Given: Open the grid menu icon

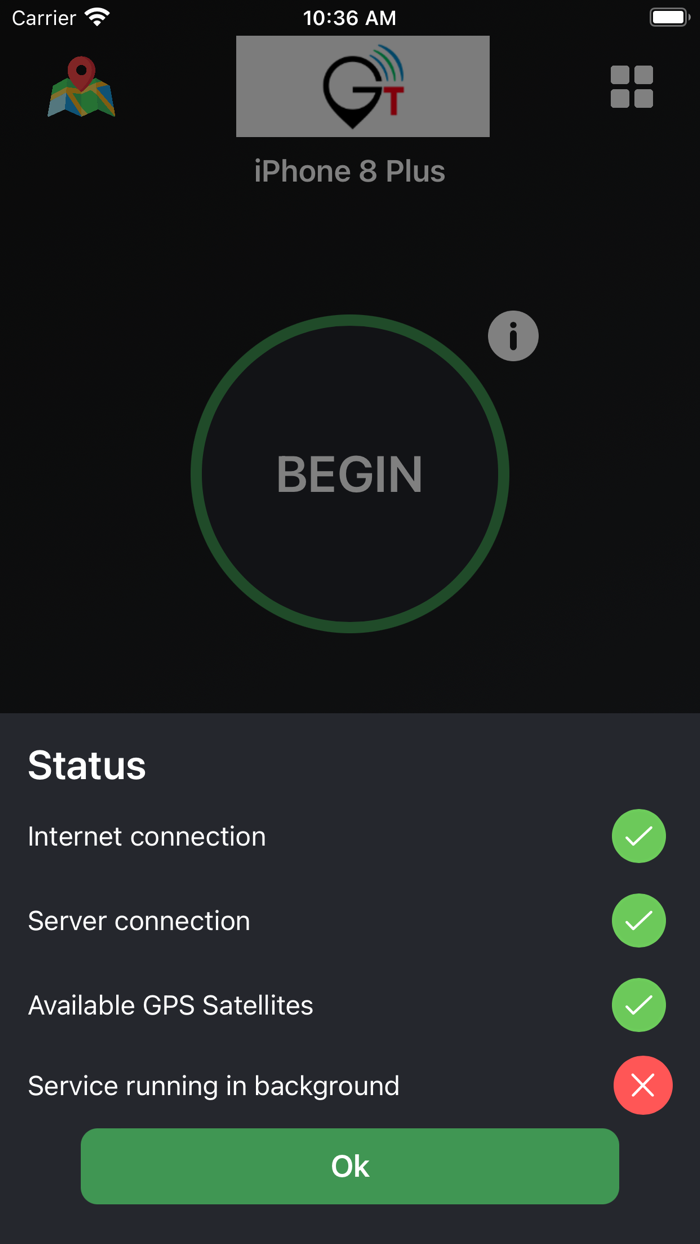Looking at the screenshot, I should pyautogui.click(x=632, y=87).
